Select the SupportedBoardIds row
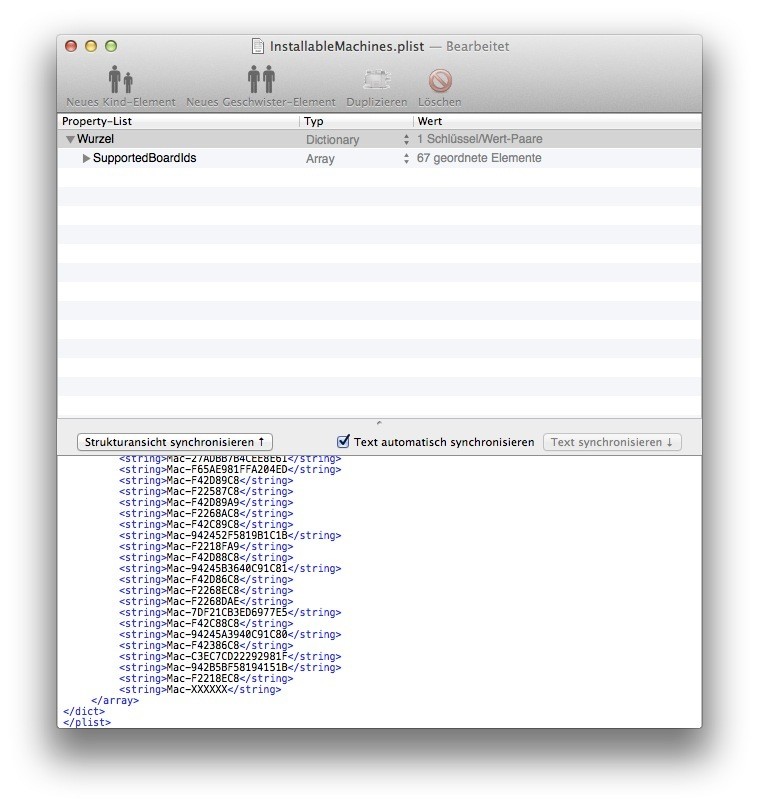Image resolution: width=759 pixels, height=807 pixels. click(379, 158)
